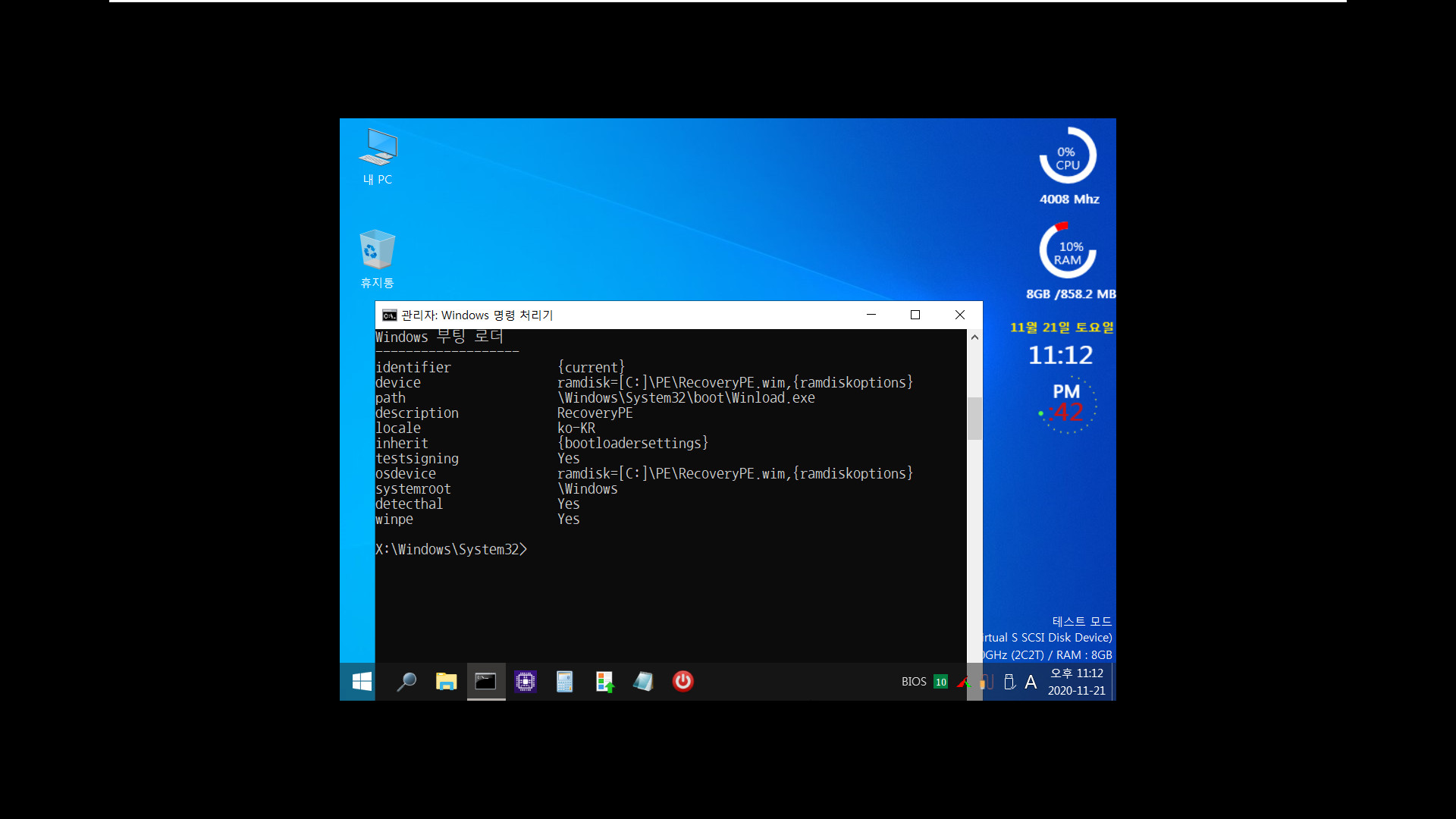The width and height of the screenshot is (1456, 819).
Task: Click the detecthal row label
Action: click(409, 504)
